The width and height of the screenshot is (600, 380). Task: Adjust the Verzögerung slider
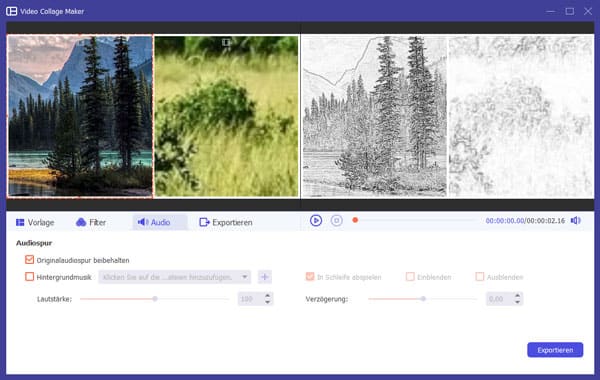point(423,299)
